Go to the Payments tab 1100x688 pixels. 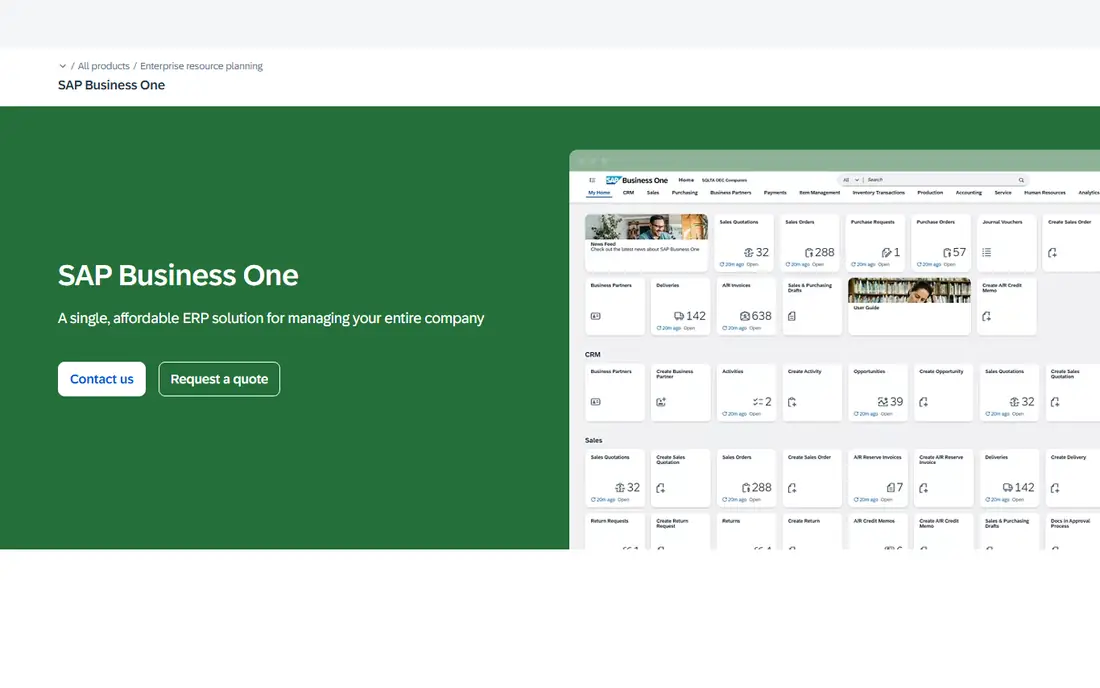[x=775, y=192]
